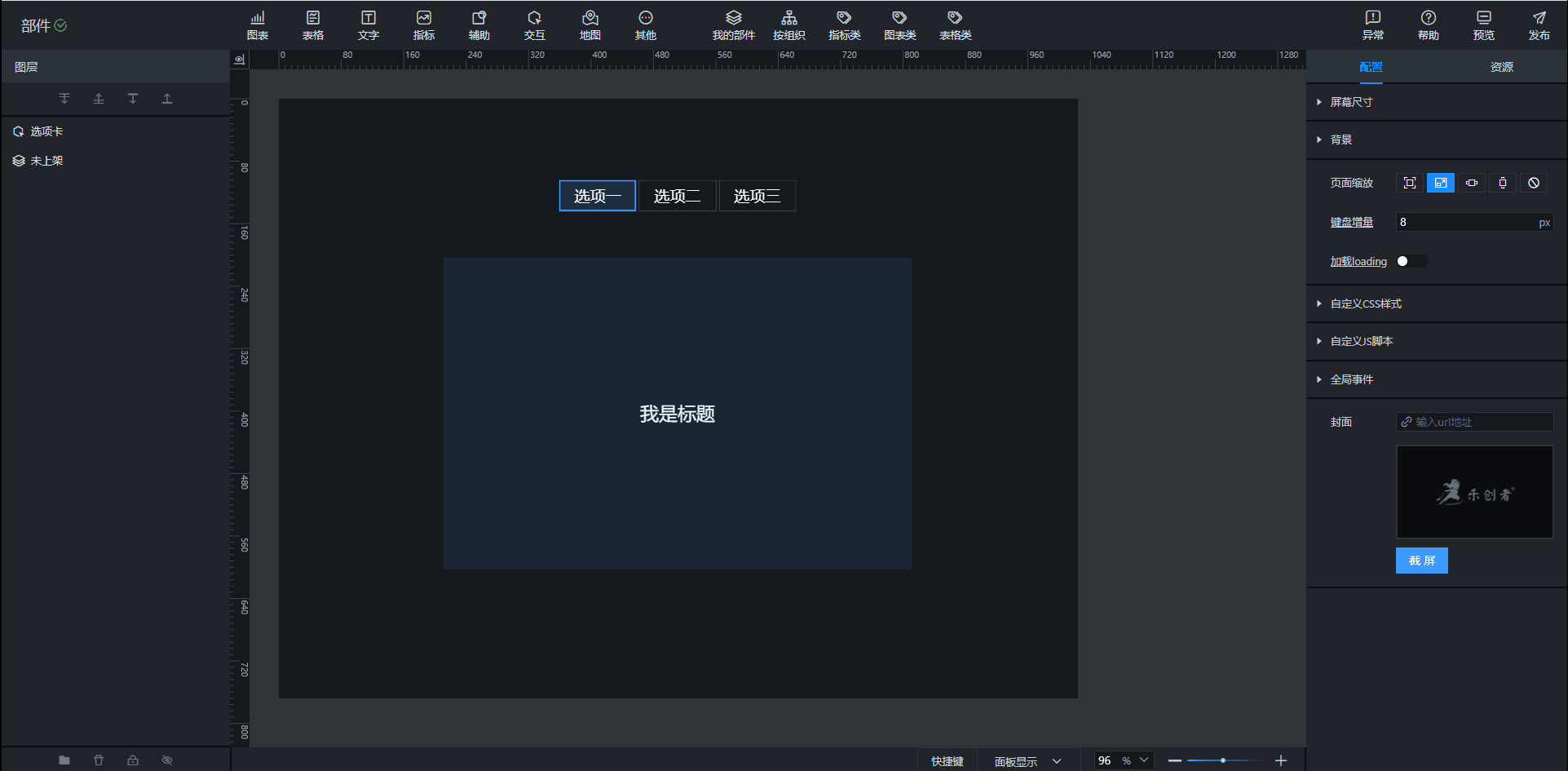Open the 交互 interaction components icon
The image size is (1568, 771).
(x=534, y=25)
